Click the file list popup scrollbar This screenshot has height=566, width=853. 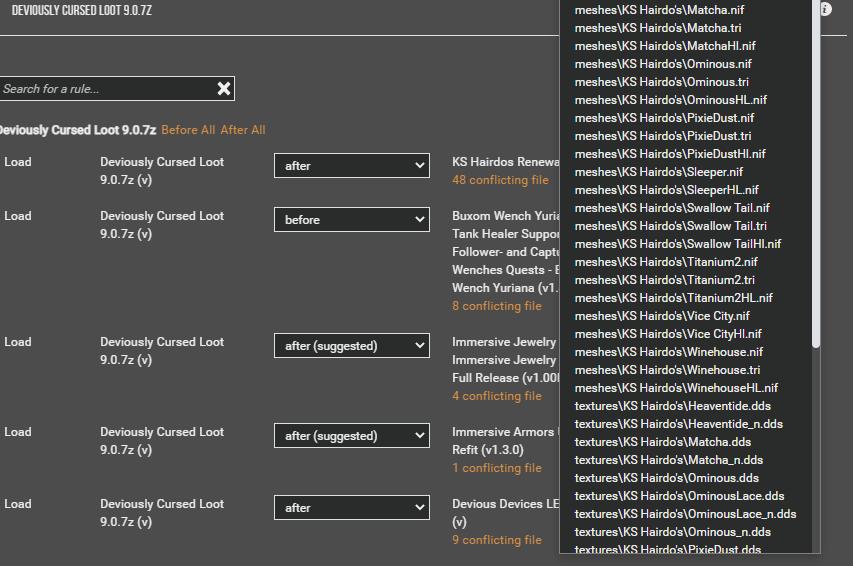(815, 174)
